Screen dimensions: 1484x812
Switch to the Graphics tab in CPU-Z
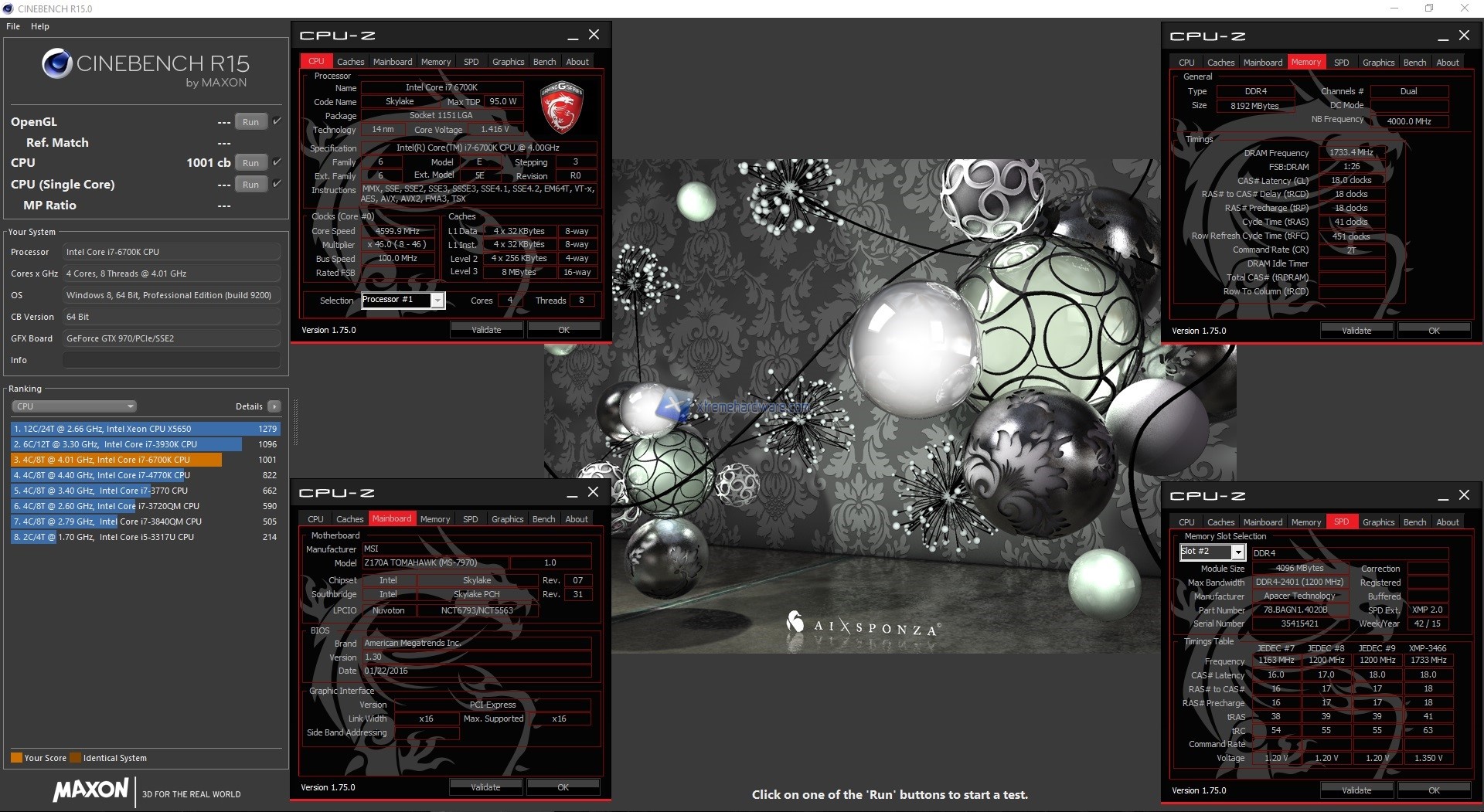(508, 61)
